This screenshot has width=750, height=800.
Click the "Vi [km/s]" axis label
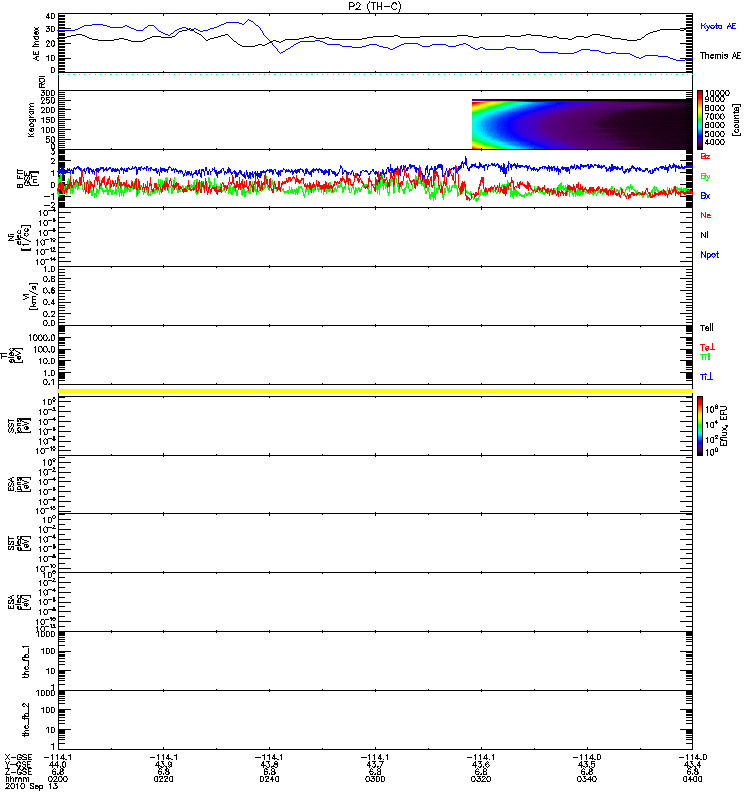tap(30, 296)
